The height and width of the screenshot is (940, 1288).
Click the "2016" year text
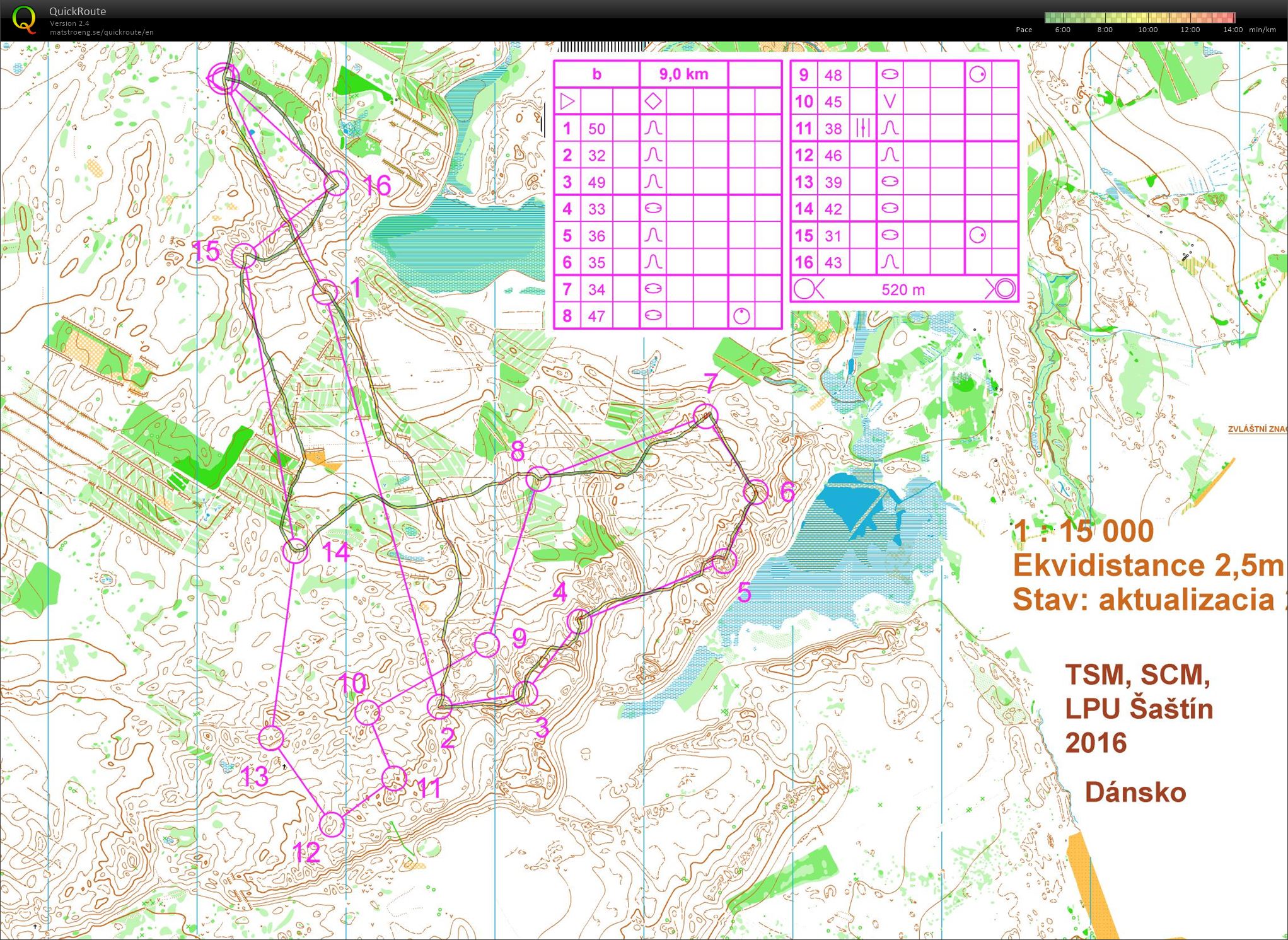pos(1096,743)
